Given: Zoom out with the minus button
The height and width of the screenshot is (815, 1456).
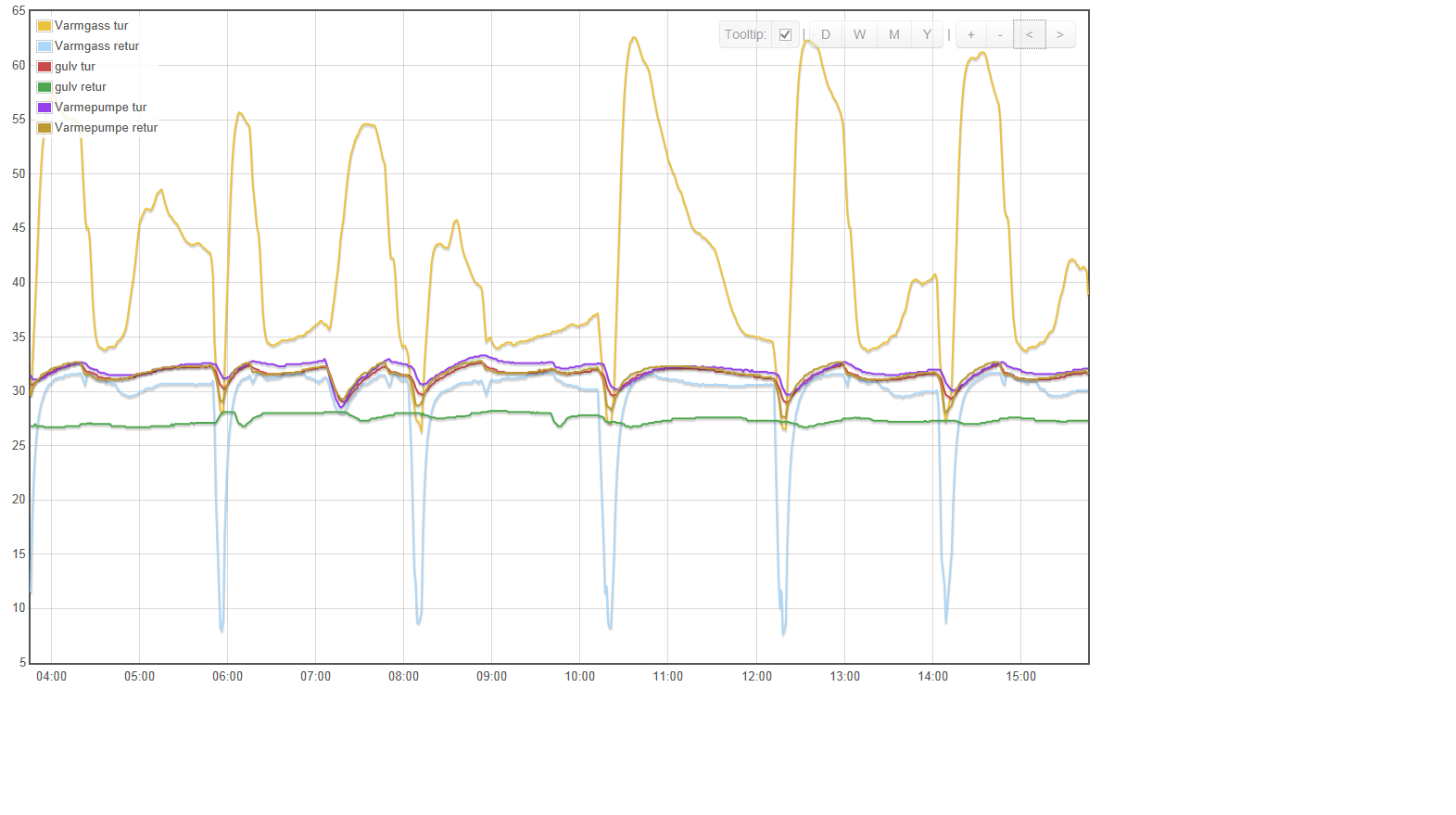Looking at the screenshot, I should coord(1000,34).
